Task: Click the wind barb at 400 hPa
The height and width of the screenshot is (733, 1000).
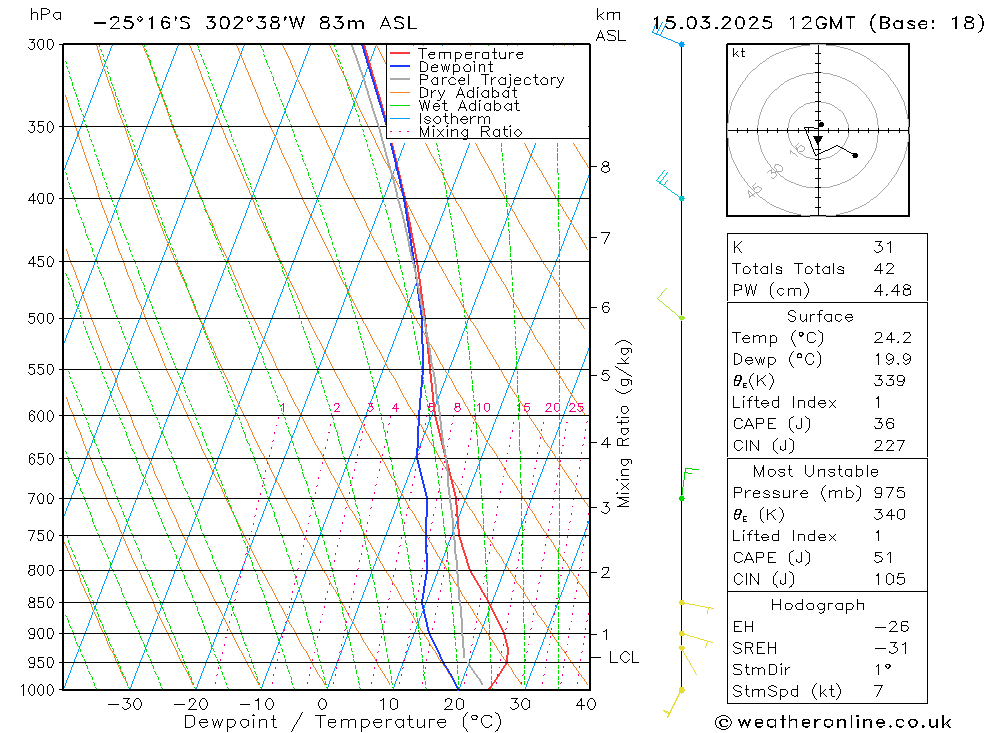Action: 670,186
